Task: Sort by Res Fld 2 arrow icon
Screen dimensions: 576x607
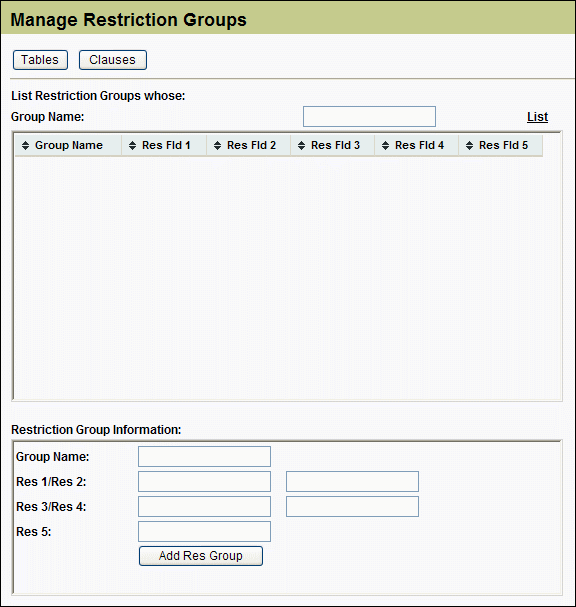Action: 218,146
